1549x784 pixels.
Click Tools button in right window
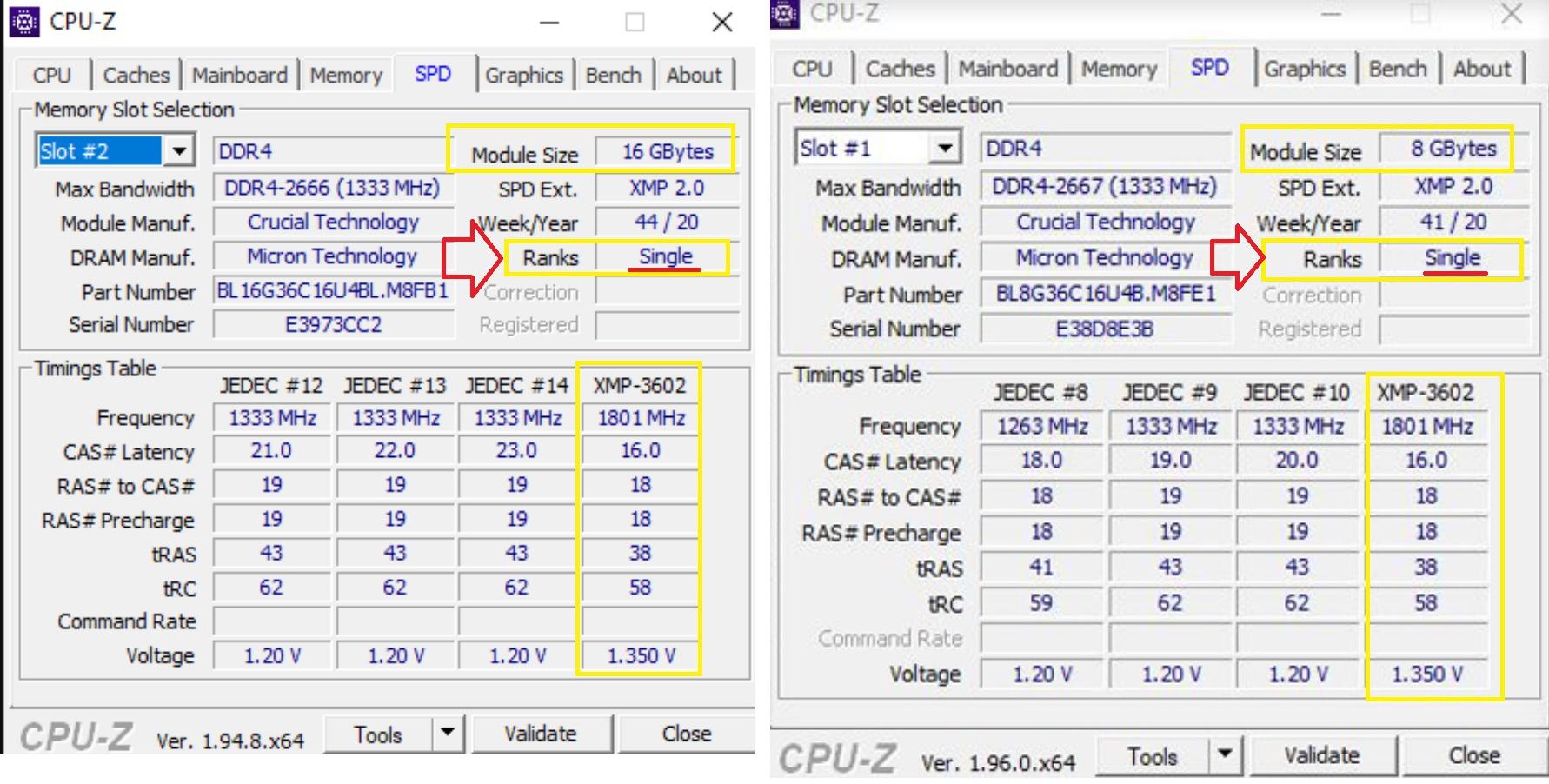click(x=1153, y=756)
